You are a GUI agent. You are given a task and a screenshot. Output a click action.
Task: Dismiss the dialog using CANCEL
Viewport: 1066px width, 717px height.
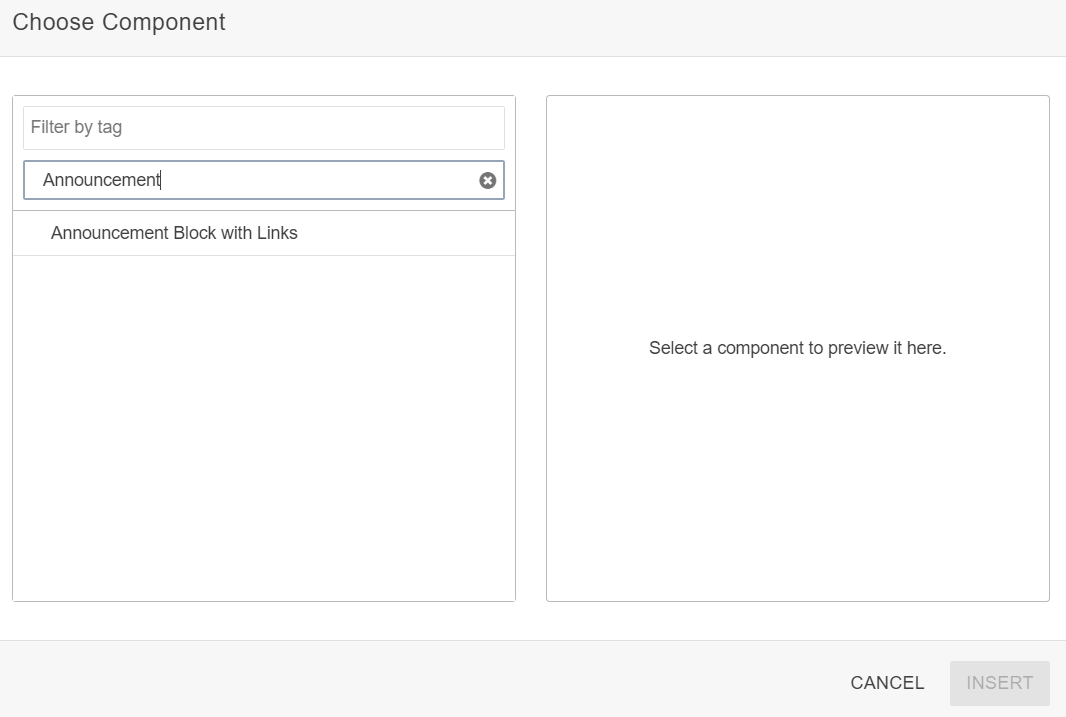click(x=887, y=682)
